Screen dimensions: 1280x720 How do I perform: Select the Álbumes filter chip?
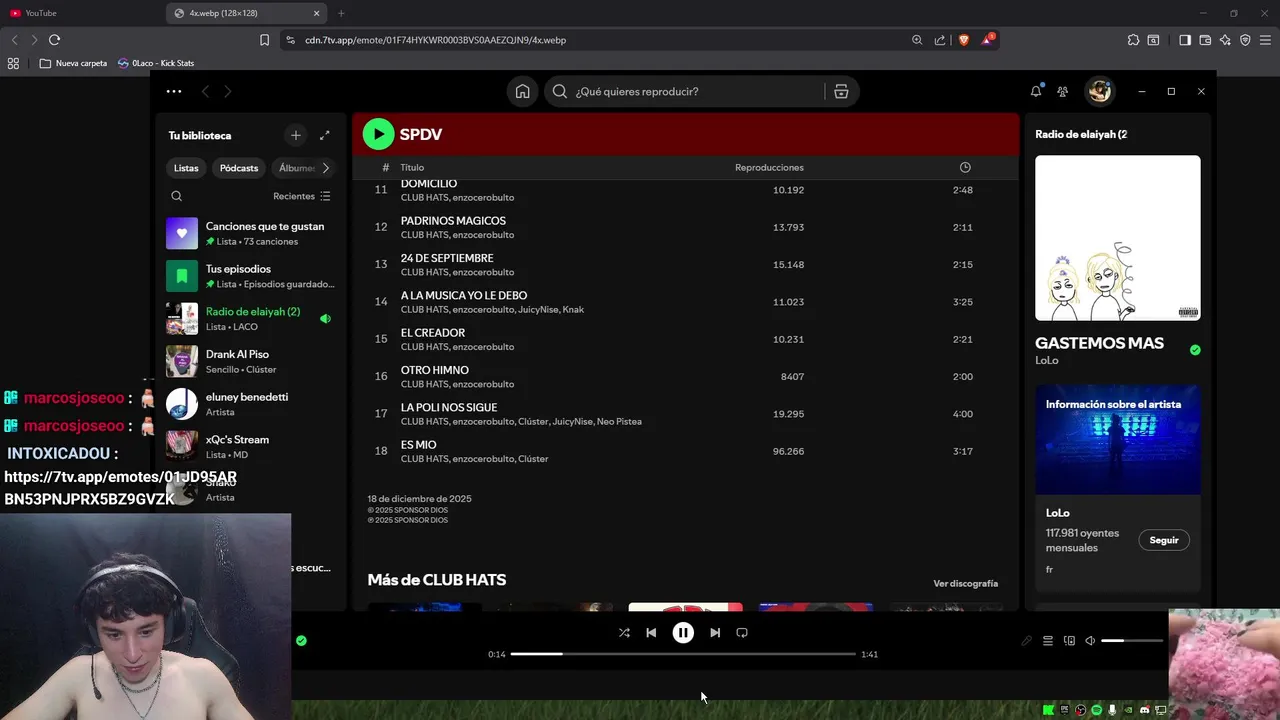click(296, 168)
